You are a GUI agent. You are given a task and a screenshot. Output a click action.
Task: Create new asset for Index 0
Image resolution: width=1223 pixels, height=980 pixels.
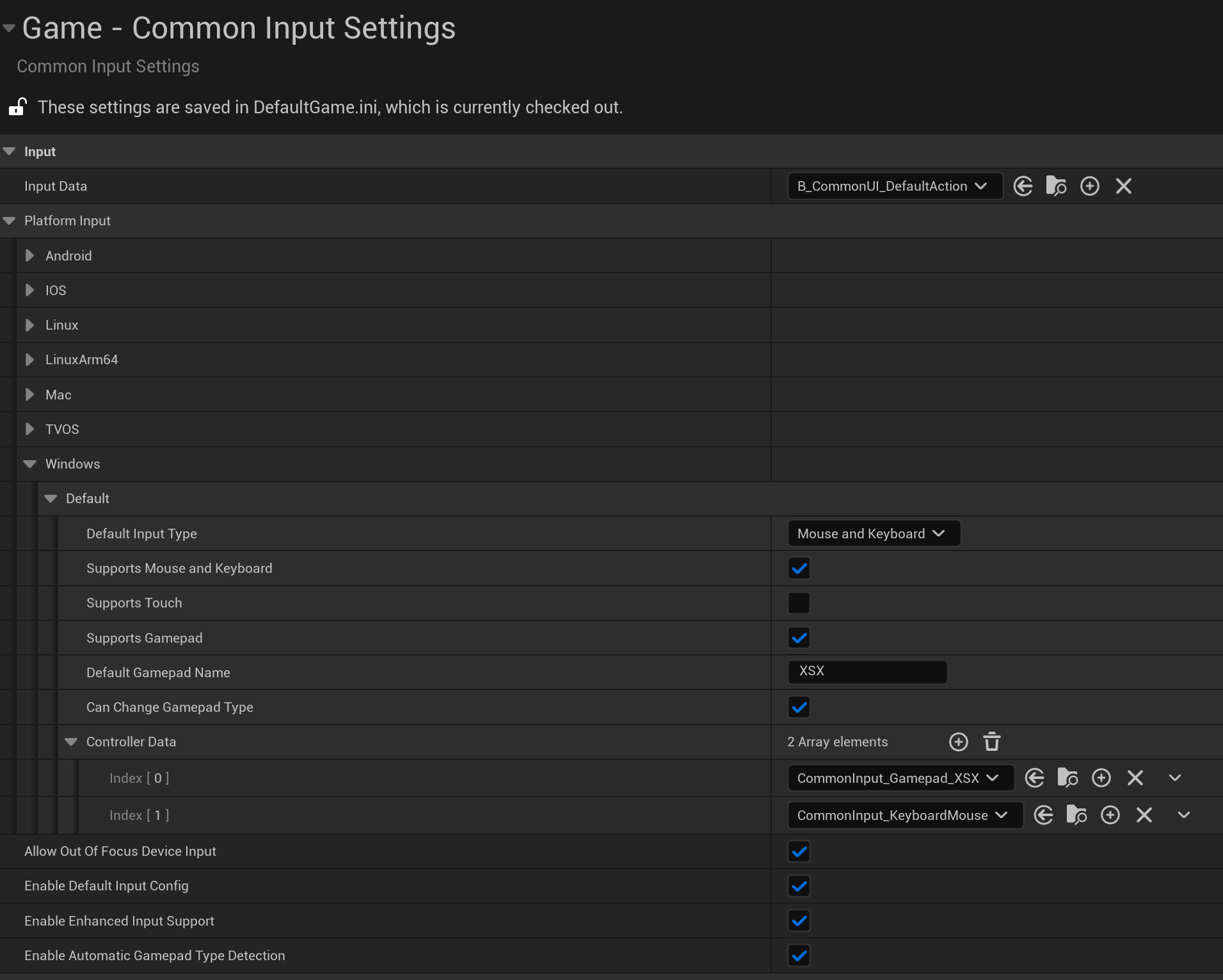tap(1101, 778)
